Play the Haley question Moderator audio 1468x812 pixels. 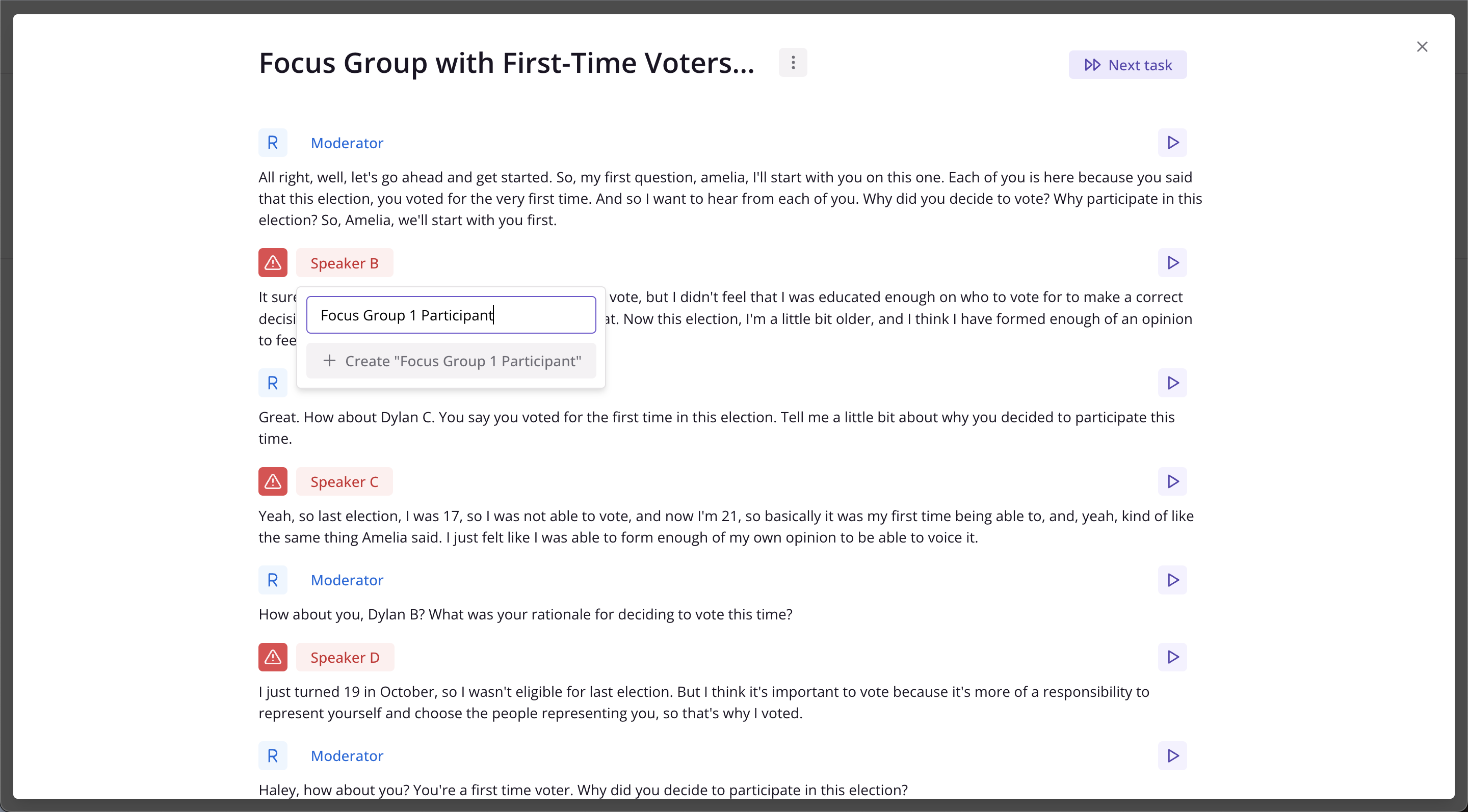1172,755
